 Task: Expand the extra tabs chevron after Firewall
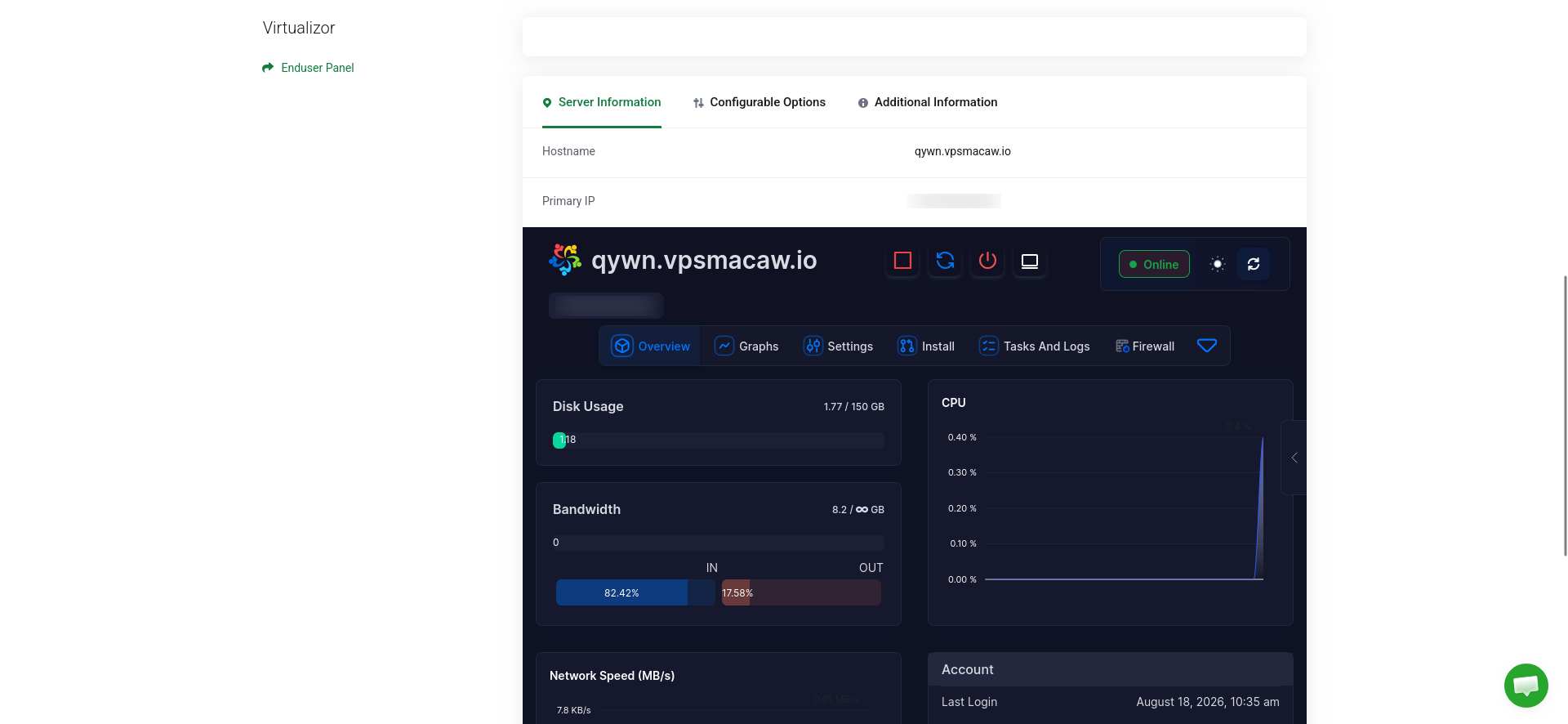pos(1206,346)
